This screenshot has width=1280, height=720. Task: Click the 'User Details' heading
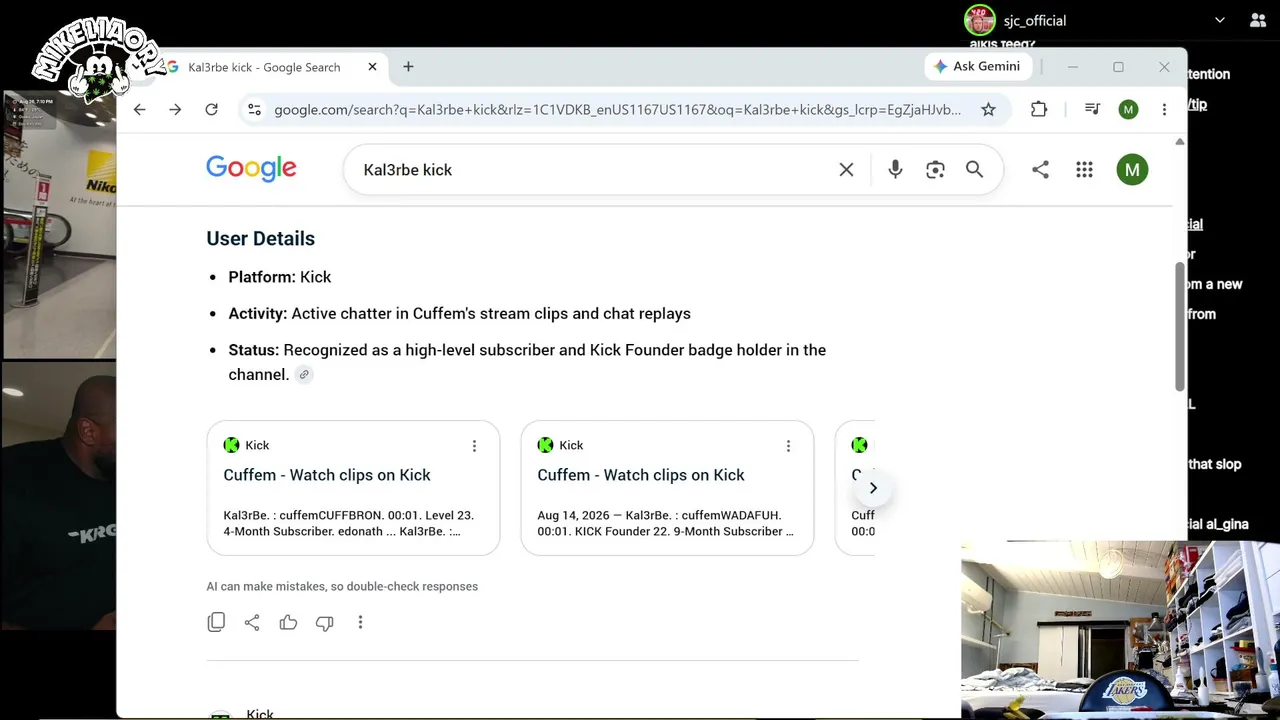[x=260, y=238]
